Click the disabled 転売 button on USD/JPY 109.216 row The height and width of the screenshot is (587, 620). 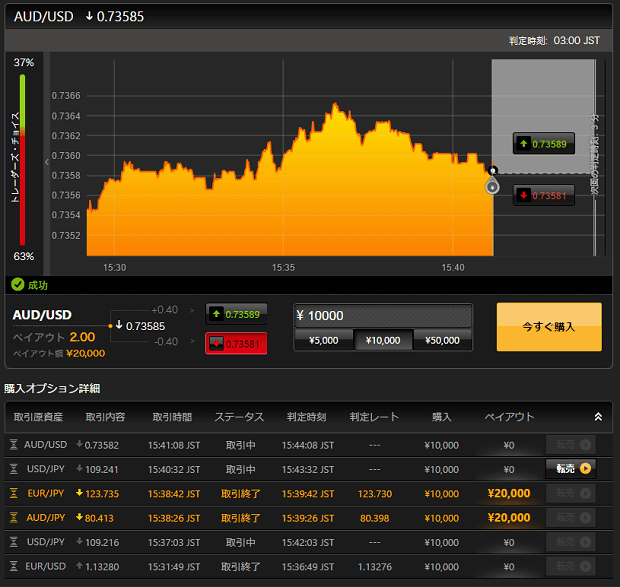coord(571,542)
